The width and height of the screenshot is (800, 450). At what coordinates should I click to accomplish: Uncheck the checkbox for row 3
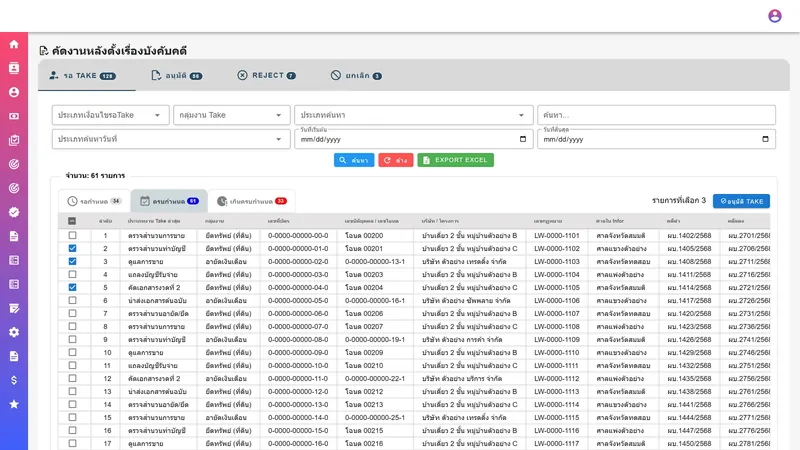click(72, 261)
